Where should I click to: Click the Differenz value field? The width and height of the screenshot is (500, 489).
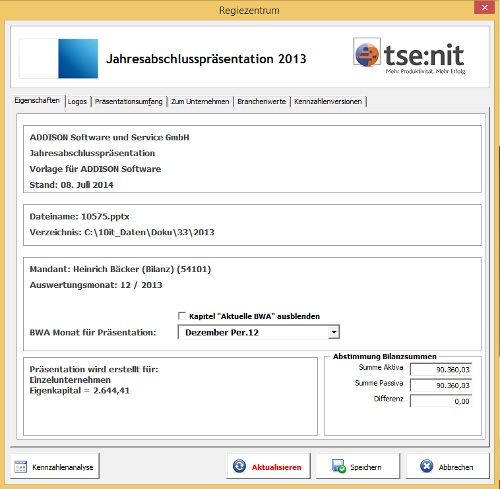(441, 401)
